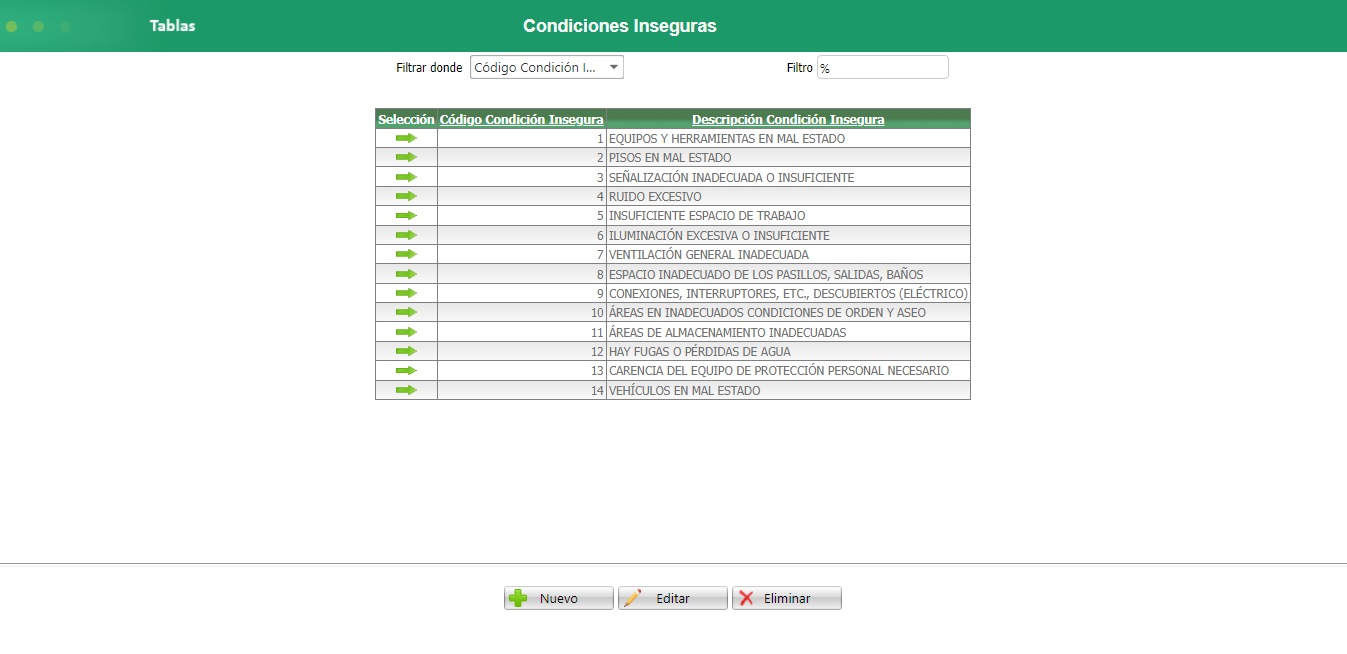Expand the Código Condición combo box arrow
Viewport: 1347px width, 654px height.
615,66
